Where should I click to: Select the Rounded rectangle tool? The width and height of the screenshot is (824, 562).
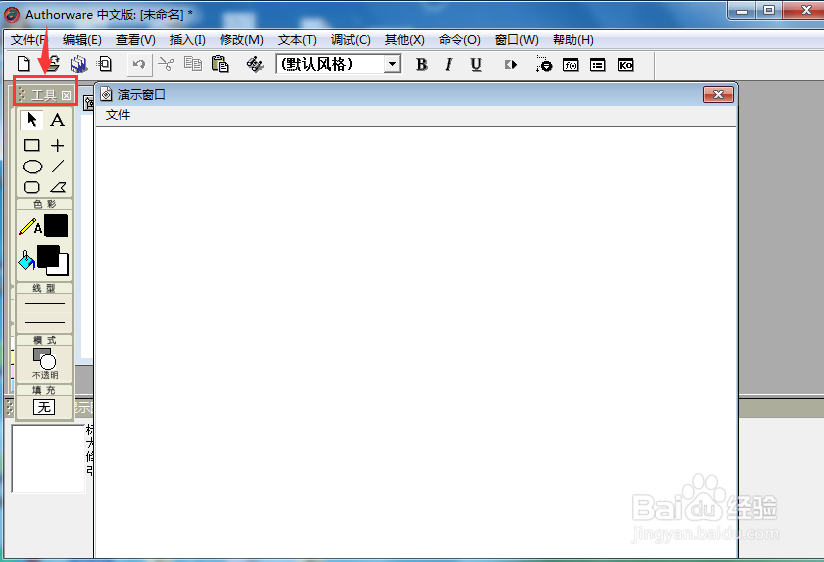[32, 187]
